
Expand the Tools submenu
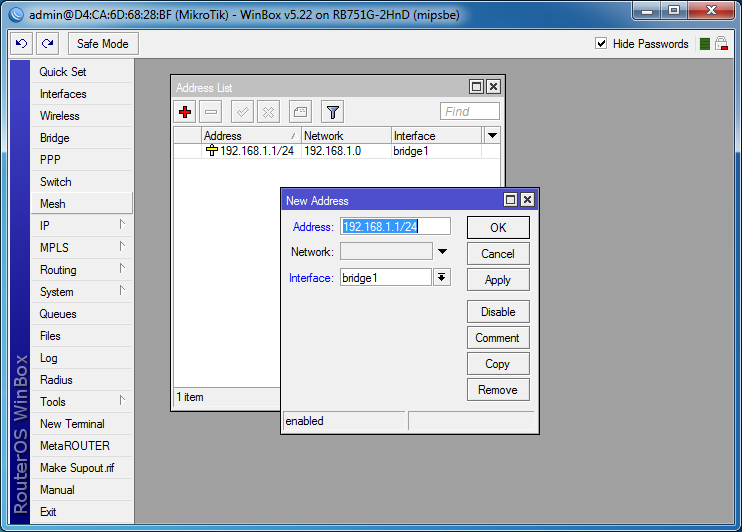122,400
